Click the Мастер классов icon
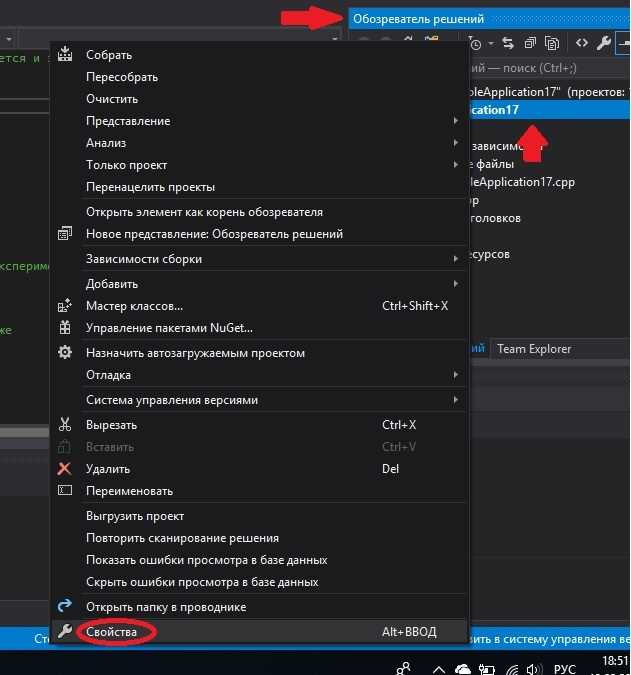This screenshot has height=675, width=631. [x=66, y=306]
